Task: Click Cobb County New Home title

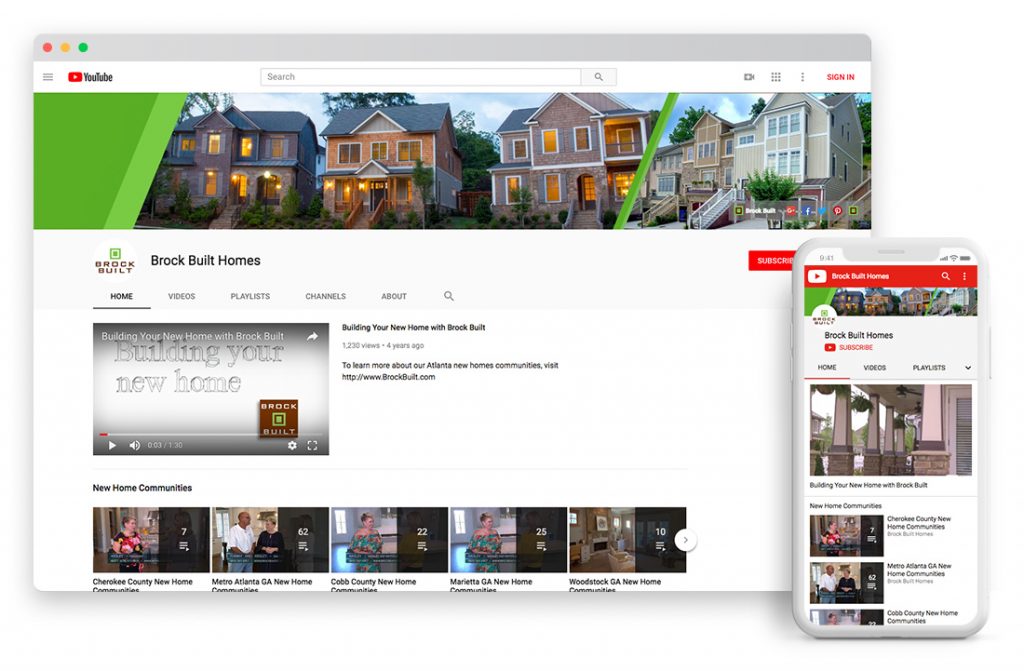Action: click(374, 585)
